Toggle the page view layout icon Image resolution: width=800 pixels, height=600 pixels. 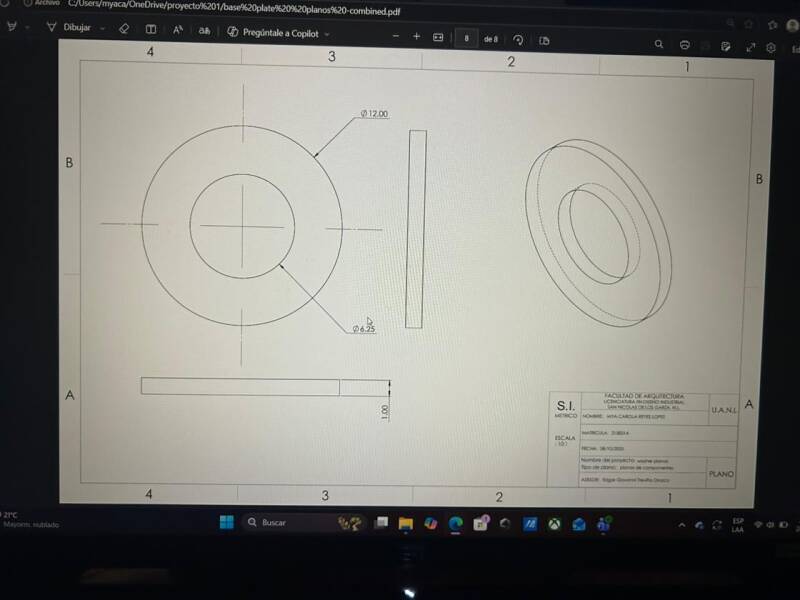(x=151, y=29)
